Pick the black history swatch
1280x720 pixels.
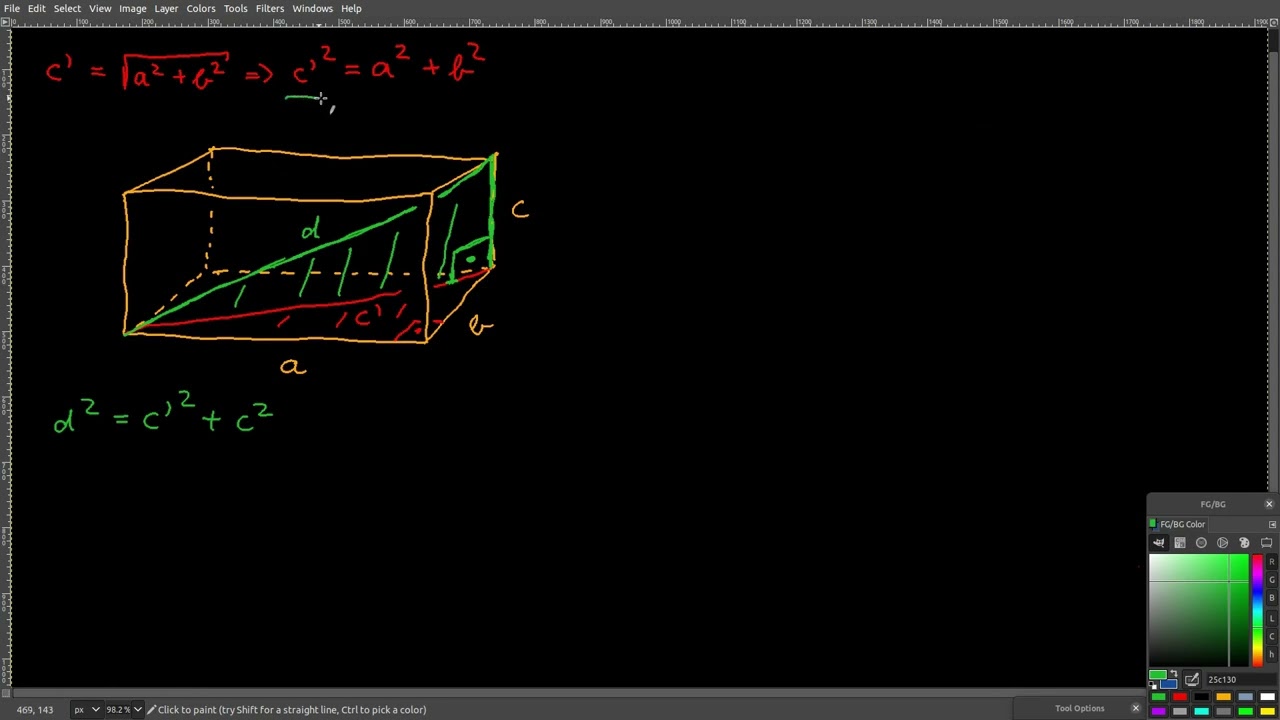pyautogui.click(x=1202, y=697)
